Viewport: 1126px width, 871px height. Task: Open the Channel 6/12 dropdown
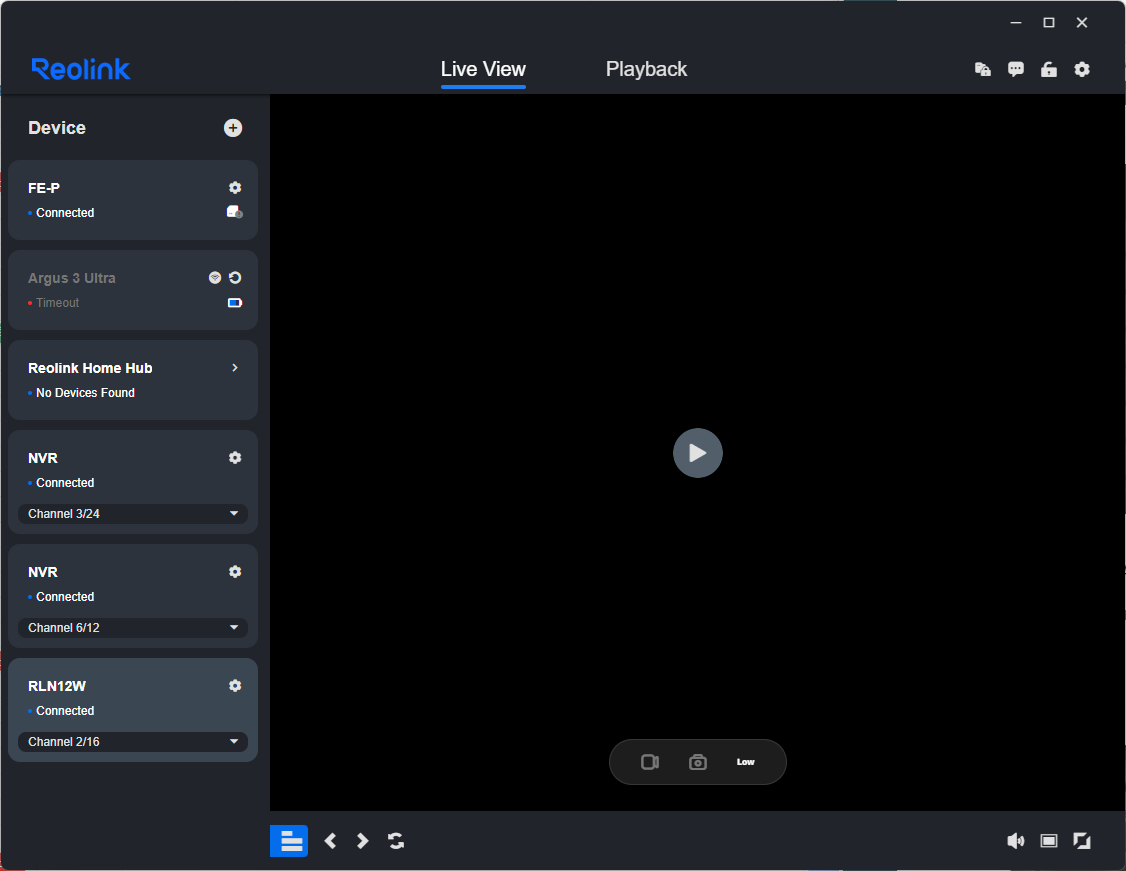[133, 628]
